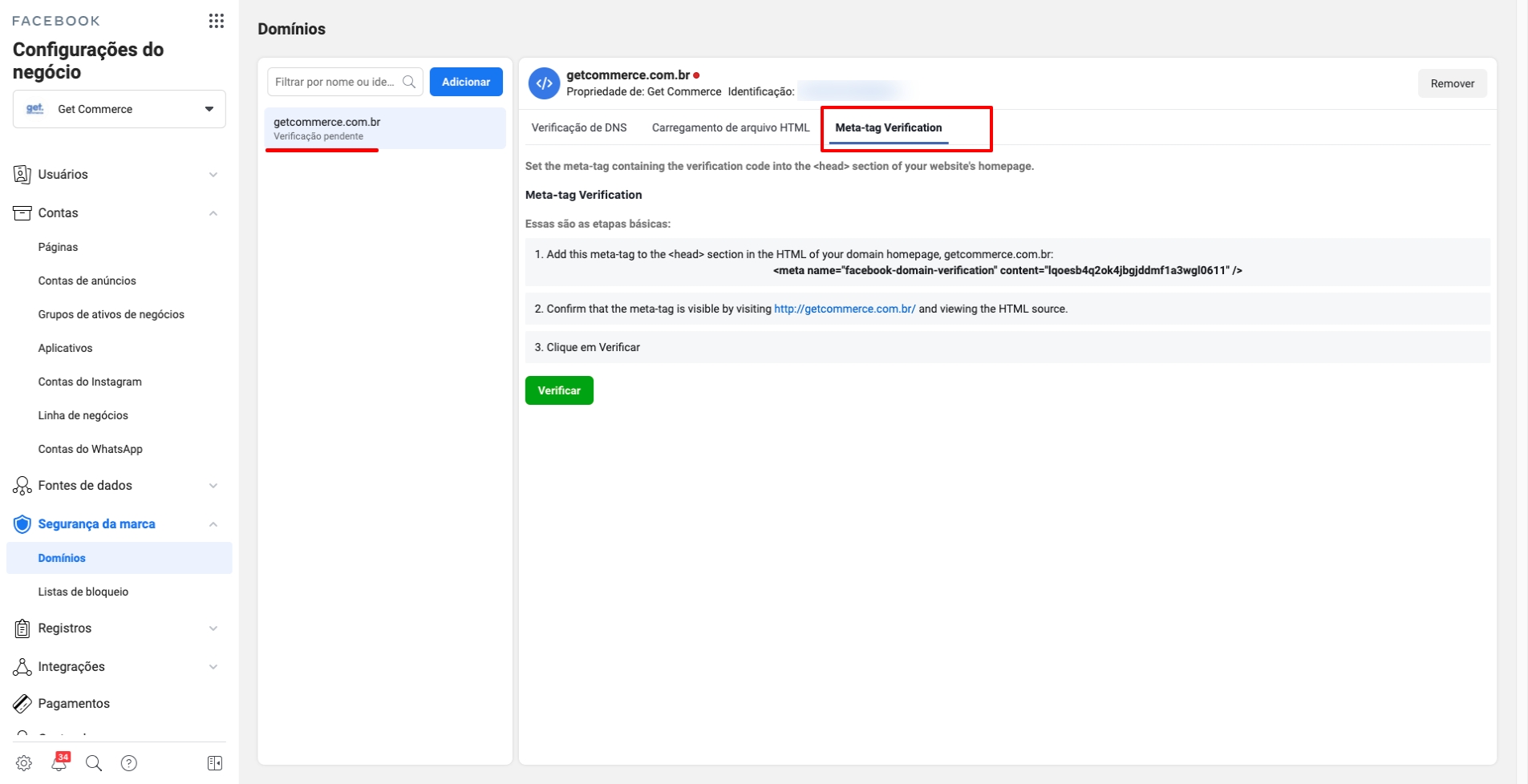Open the apps grid menu icon

[x=216, y=21]
